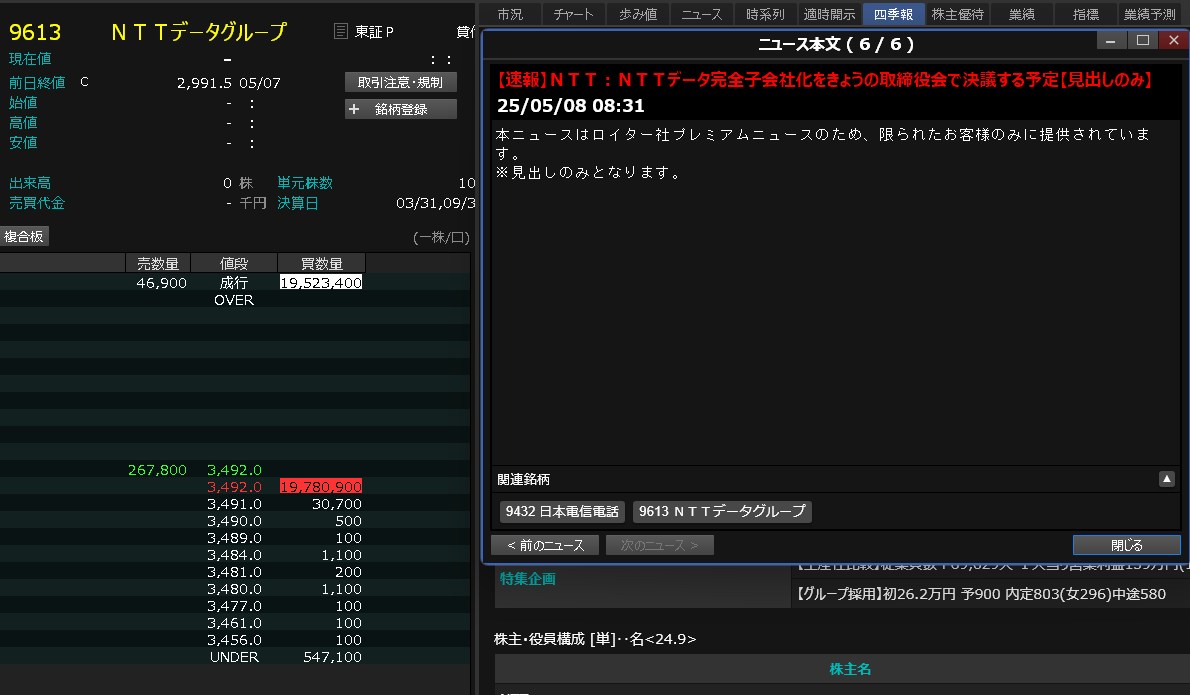The height and width of the screenshot is (695, 1190).
Task: Click the stock code 9613
Action: tap(35, 32)
